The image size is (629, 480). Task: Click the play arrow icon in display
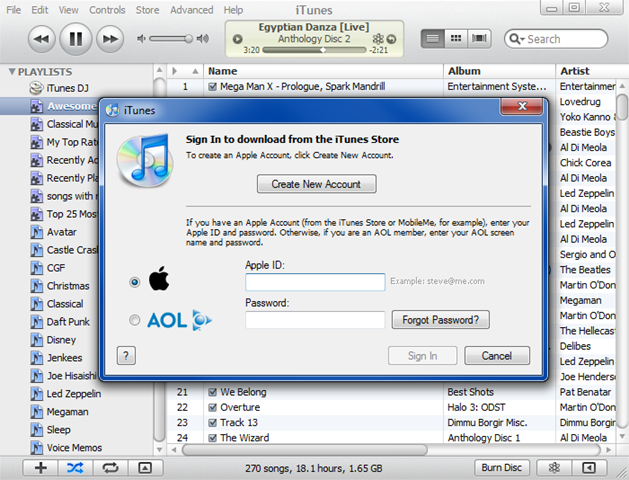click(x=237, y=39)
